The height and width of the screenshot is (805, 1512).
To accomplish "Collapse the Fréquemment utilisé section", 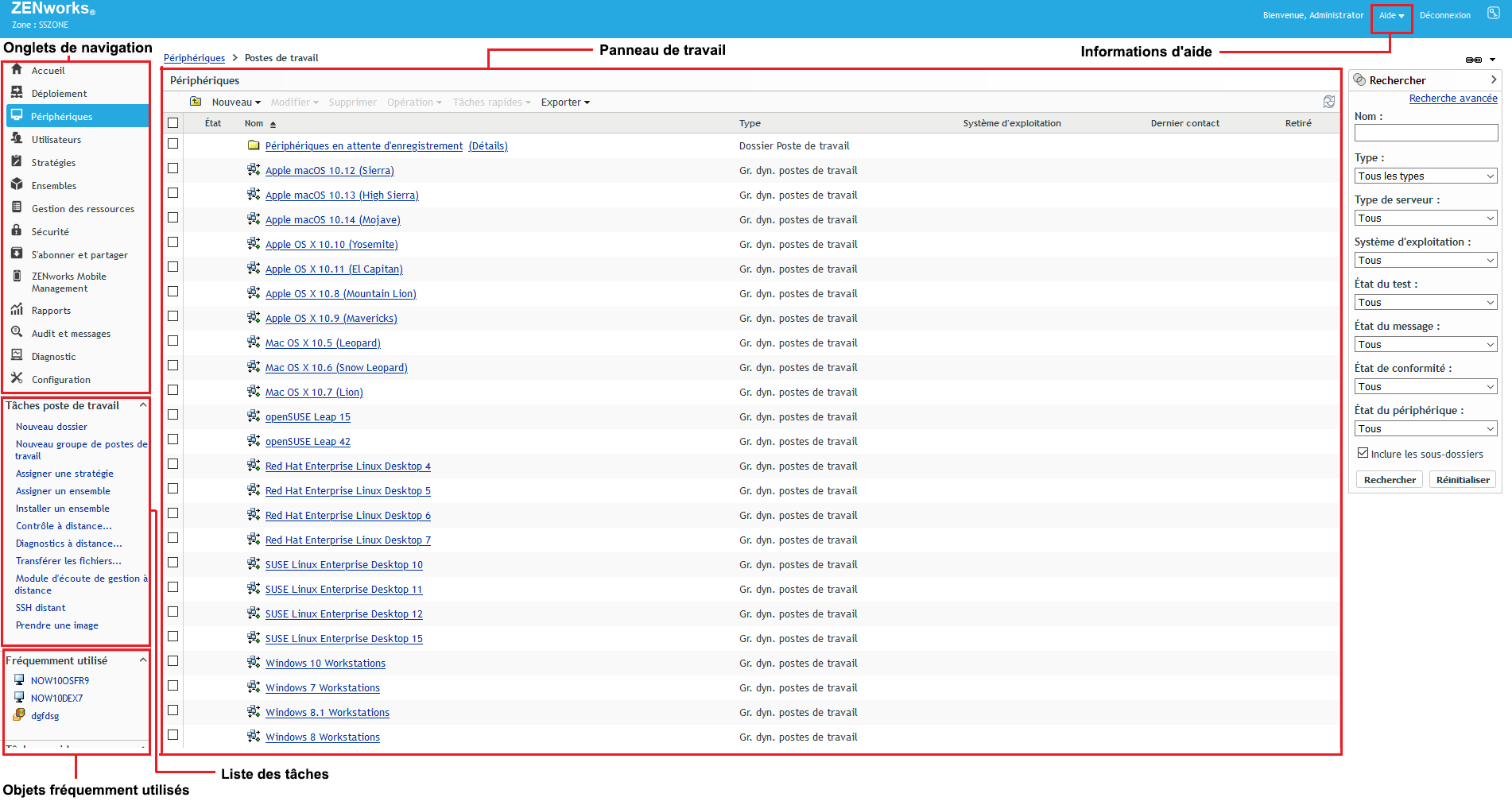I will coord(143,660).
